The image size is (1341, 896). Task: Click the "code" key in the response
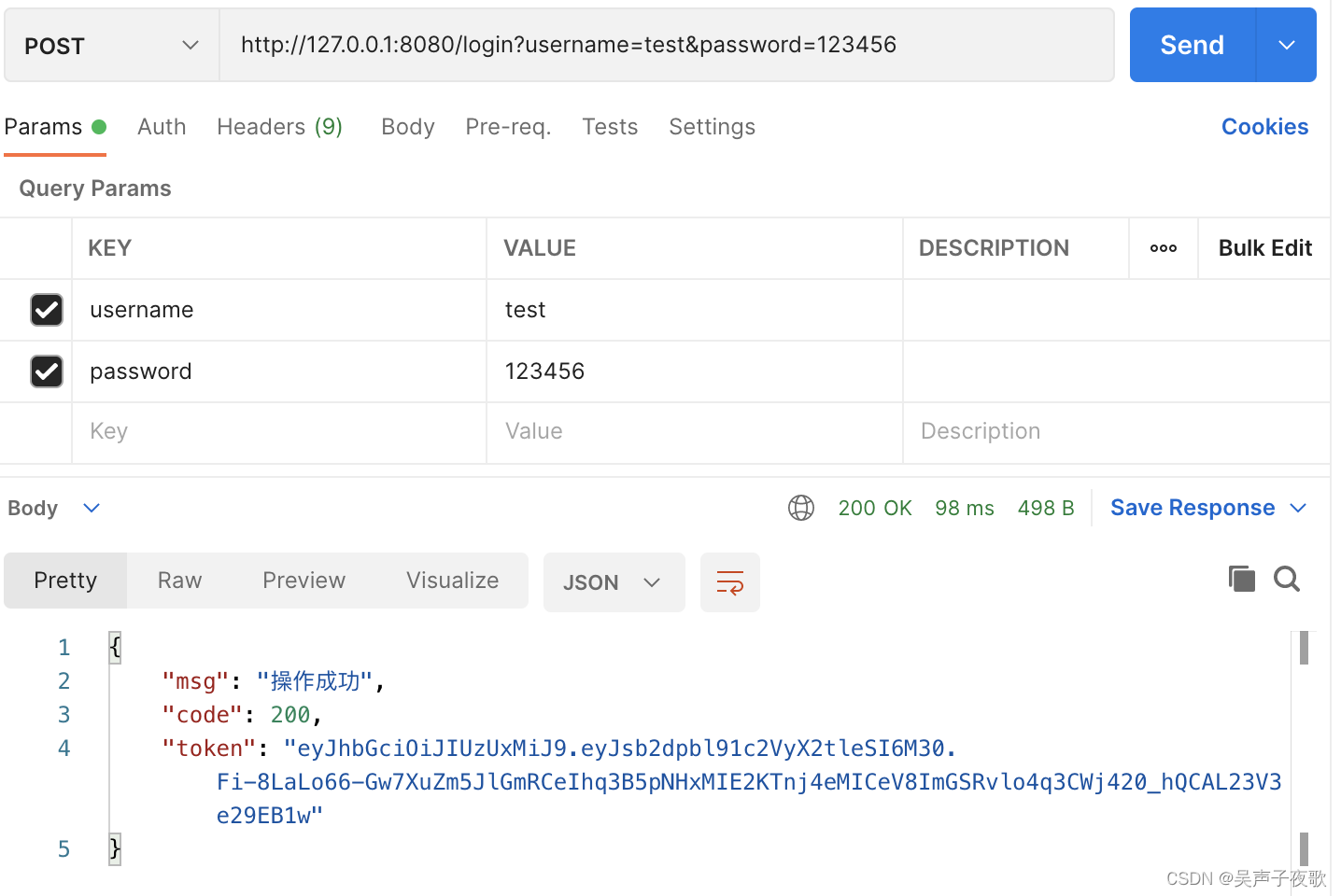tap(203, 715)
